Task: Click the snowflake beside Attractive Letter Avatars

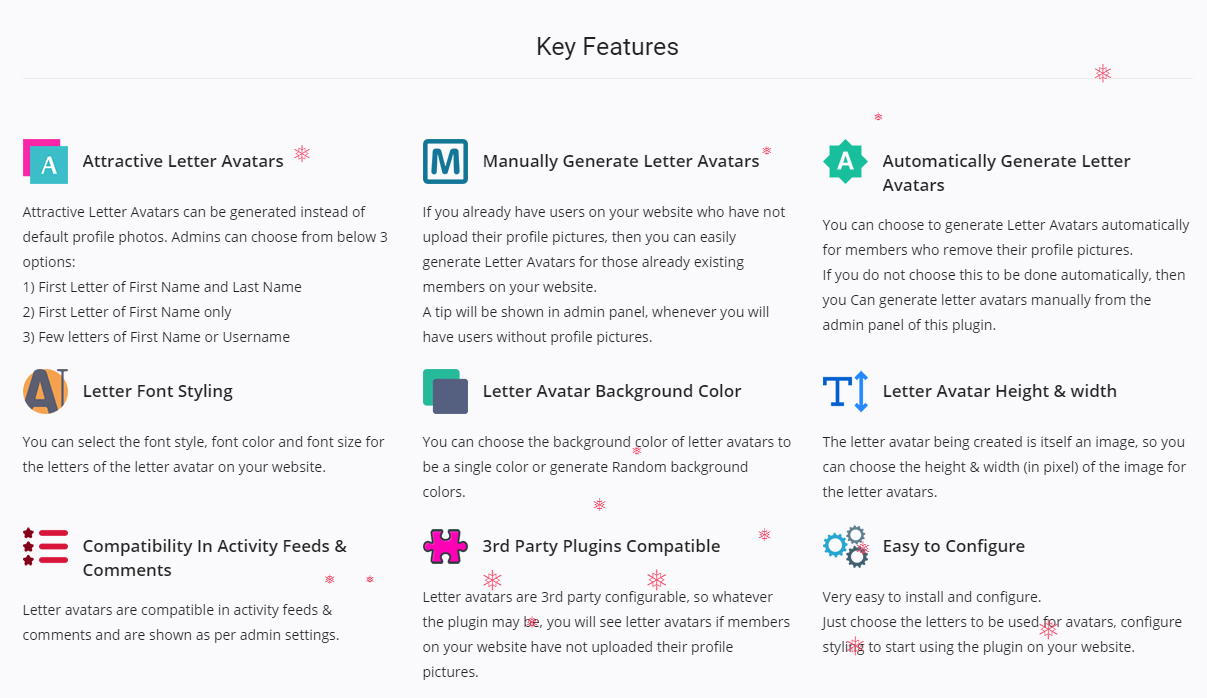Action: pyautogui.click(x=302, y=154)
